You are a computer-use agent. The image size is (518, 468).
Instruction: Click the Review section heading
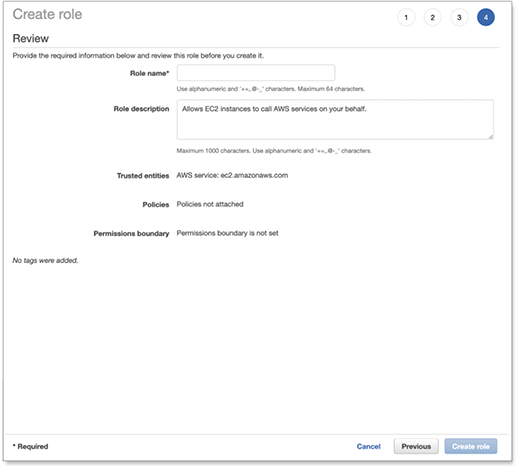pyautogui.click(x=31, y=38)
